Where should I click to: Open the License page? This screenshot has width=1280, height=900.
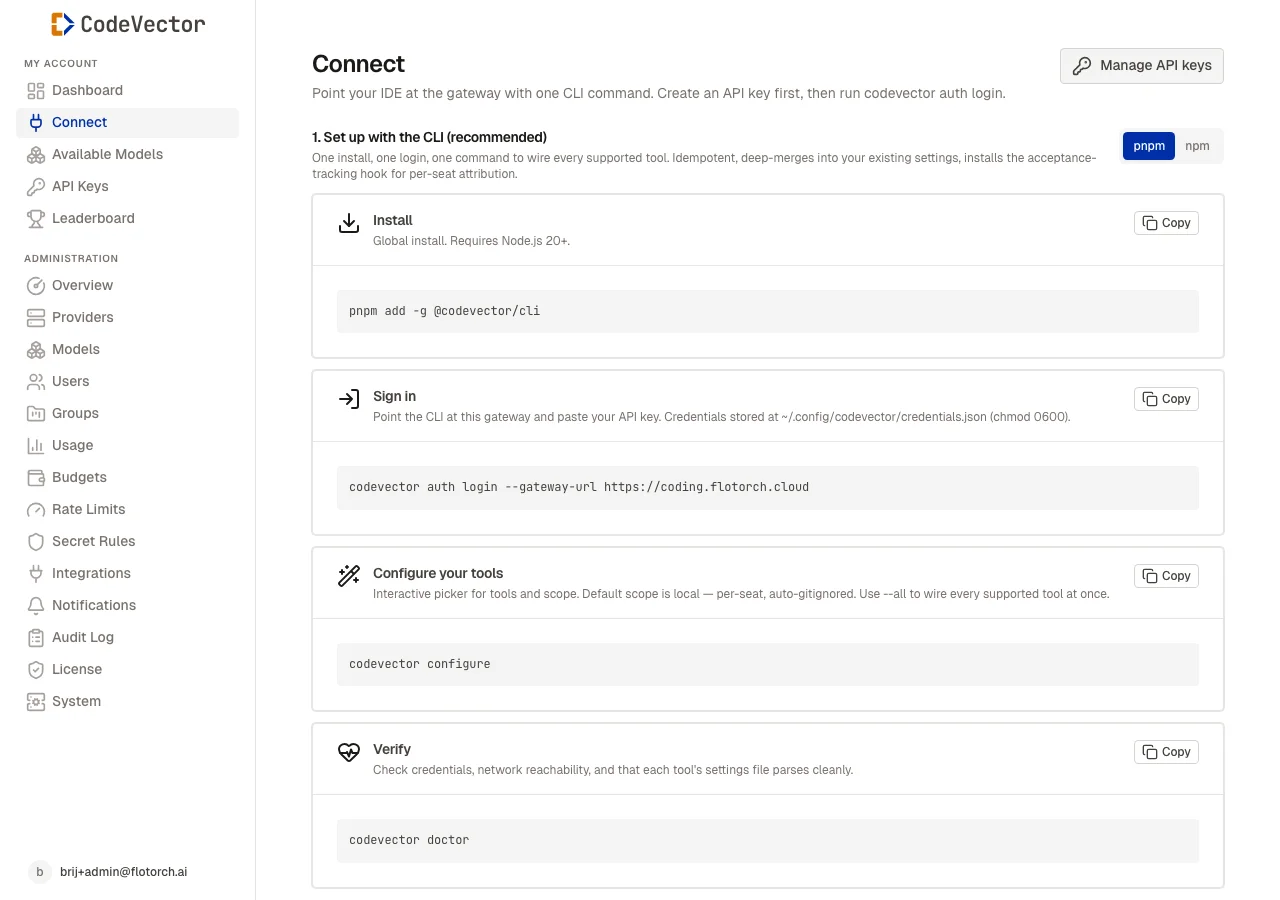(x=128, y=670)
